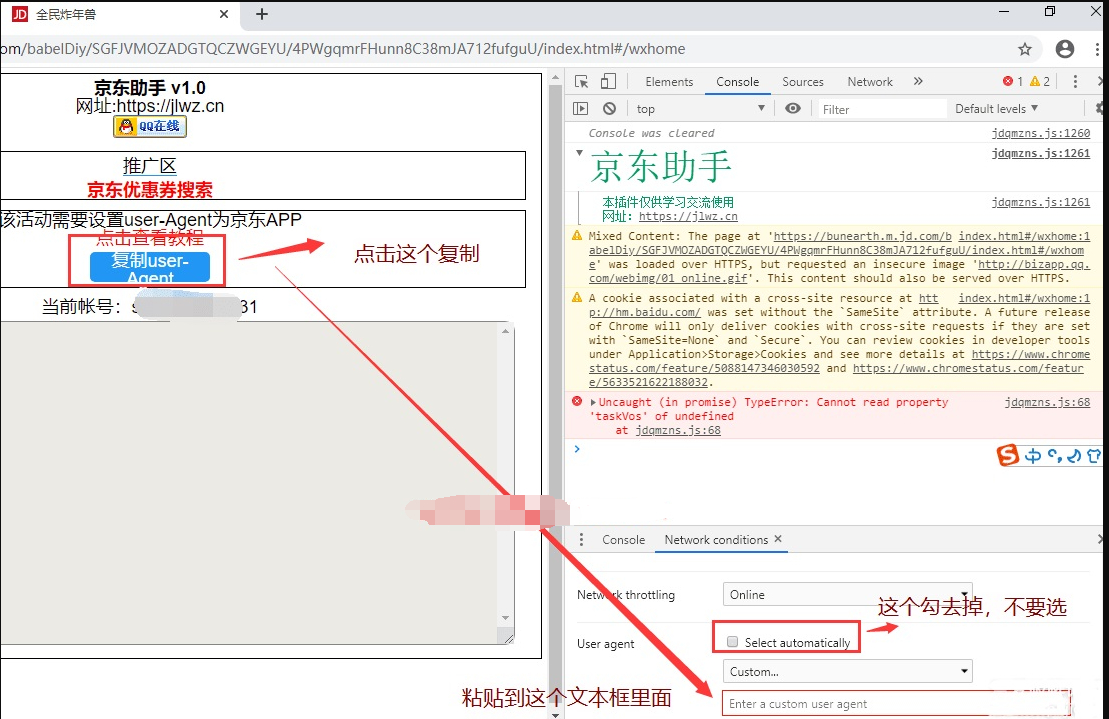
Task: Open the drawer three-dot menu beside Console
Action: (x=581, y=539)
